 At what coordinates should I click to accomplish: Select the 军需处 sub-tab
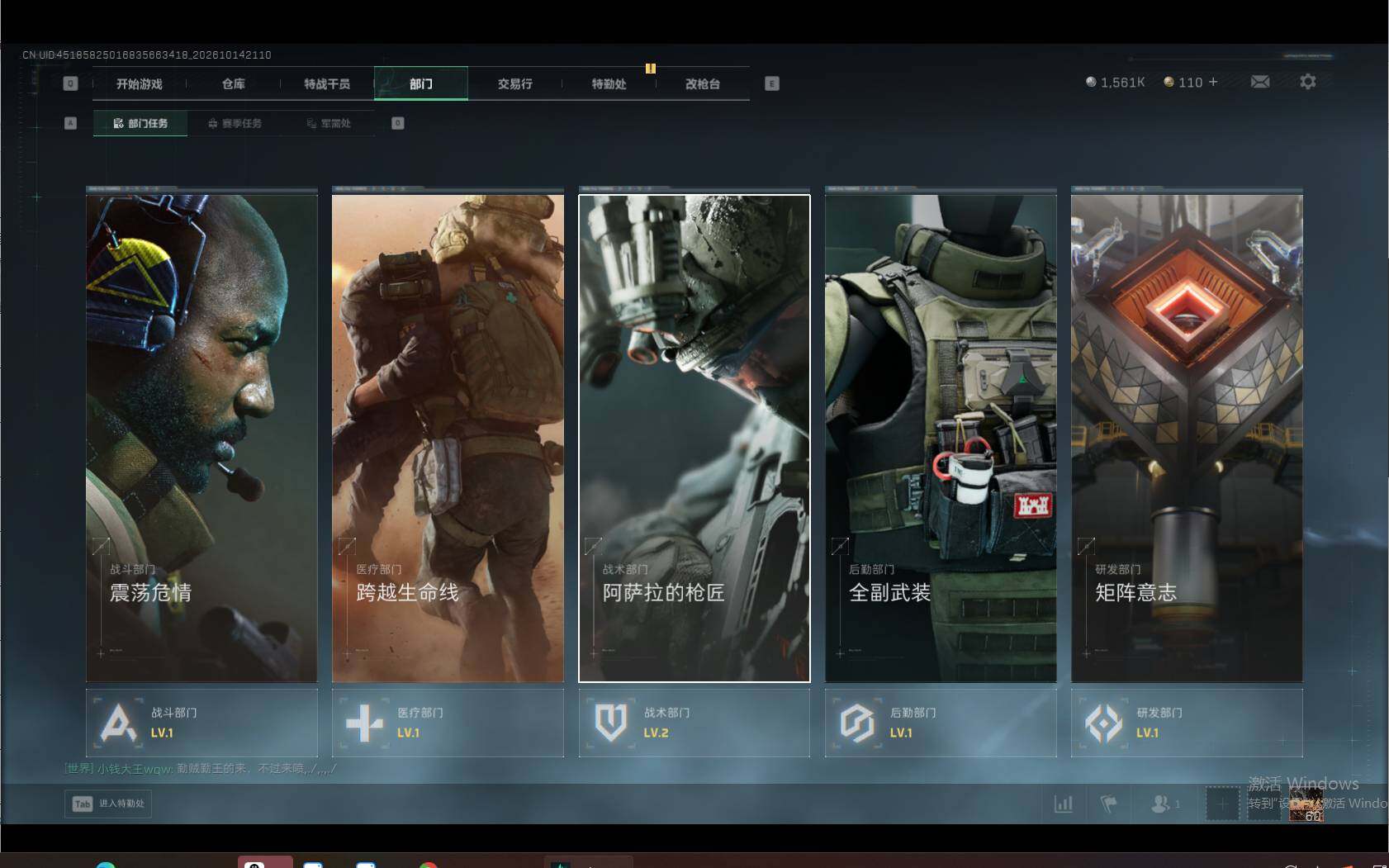pyautogui.click(x=329, y=123)
